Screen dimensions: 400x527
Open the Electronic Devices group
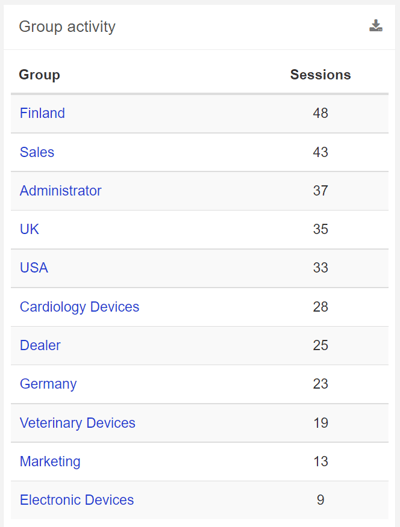(77, 500)
